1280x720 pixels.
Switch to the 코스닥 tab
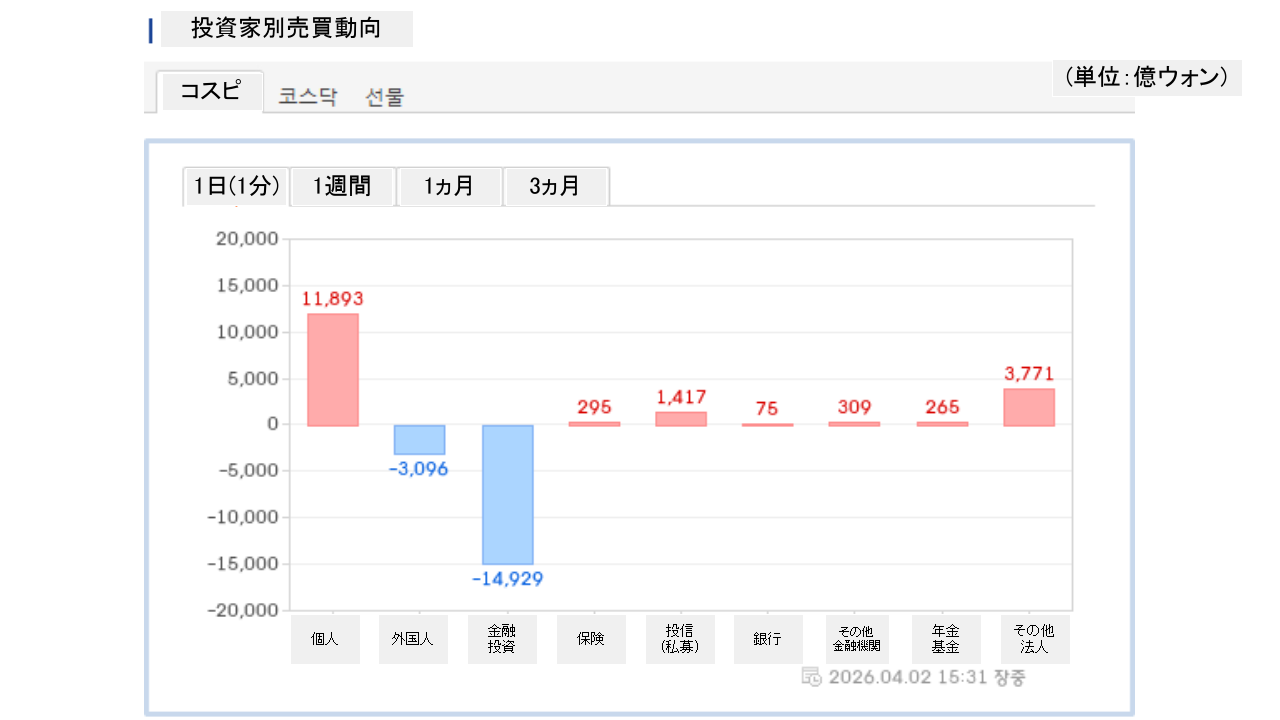click(x=308, y=97)
